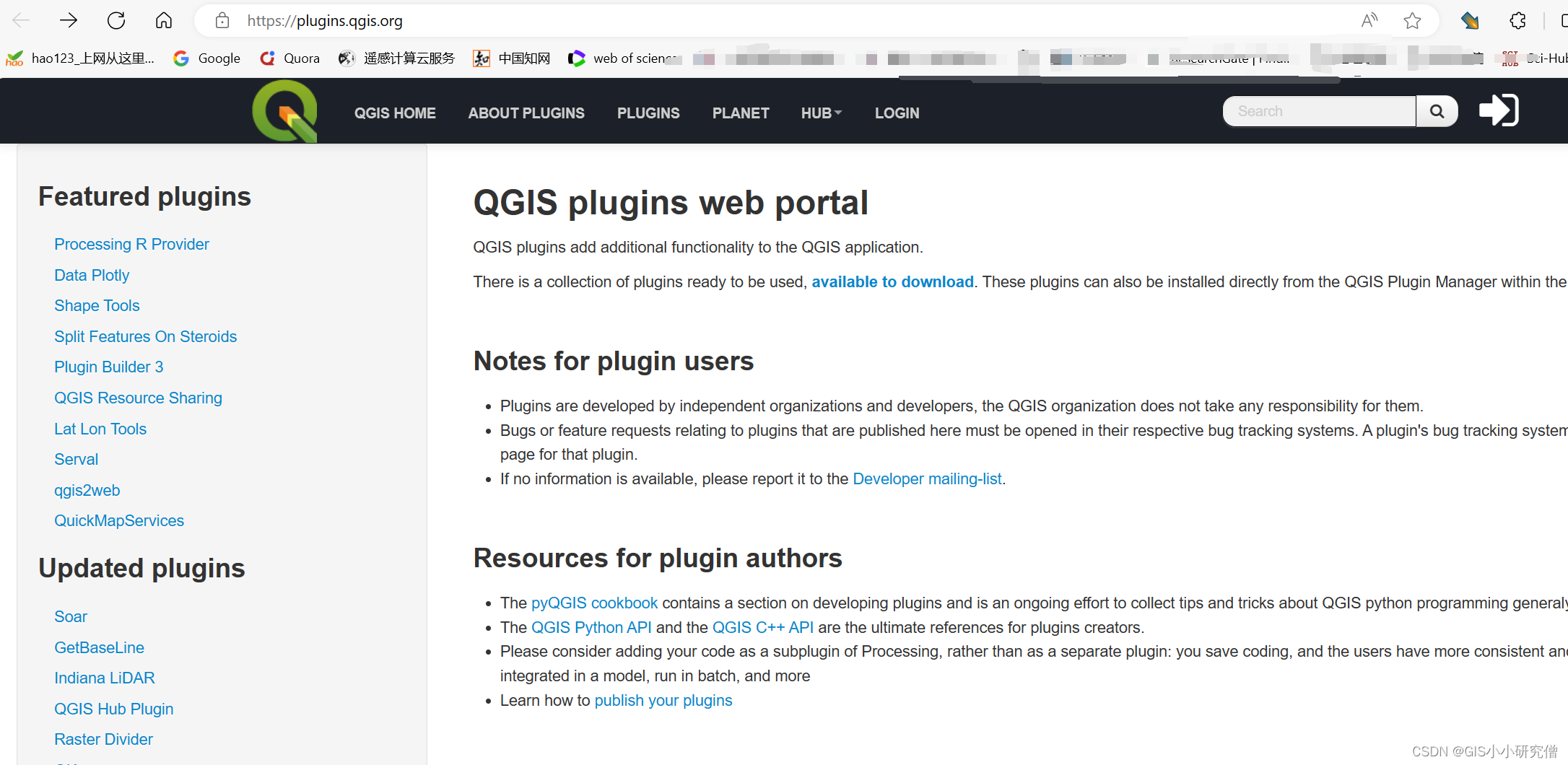This screenshot has height=765, width=1568.
Task: Open the web of science bookmark
Action: point(624,58)
